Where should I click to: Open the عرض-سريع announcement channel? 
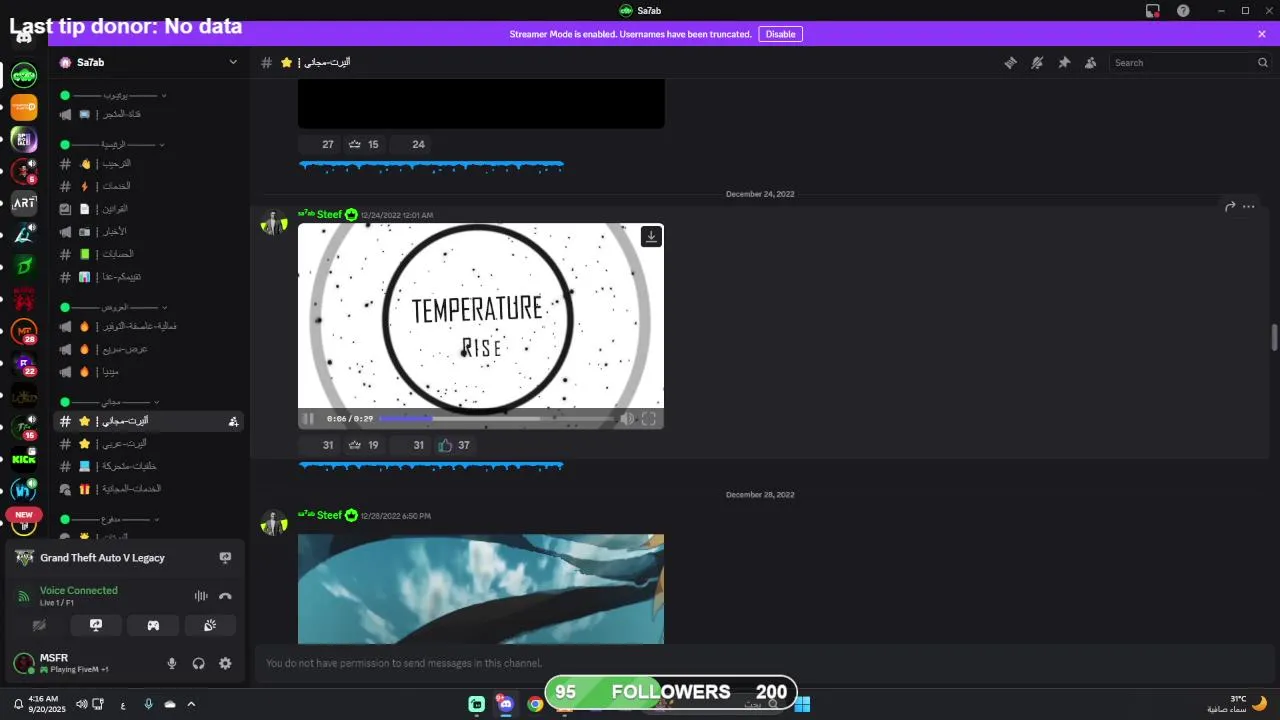(x=149, y=349)
